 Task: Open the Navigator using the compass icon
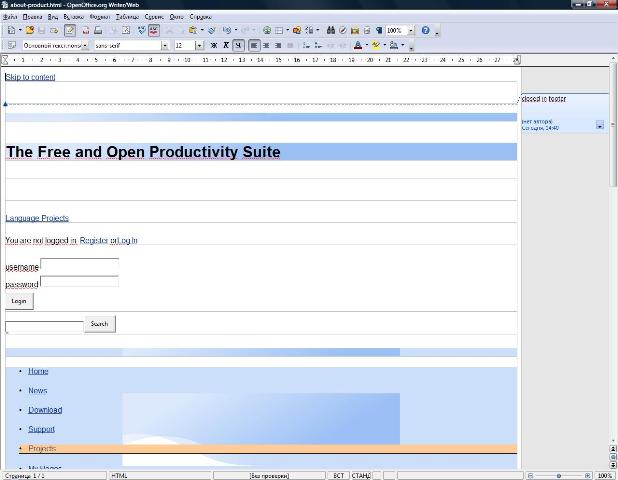(343, 30)
